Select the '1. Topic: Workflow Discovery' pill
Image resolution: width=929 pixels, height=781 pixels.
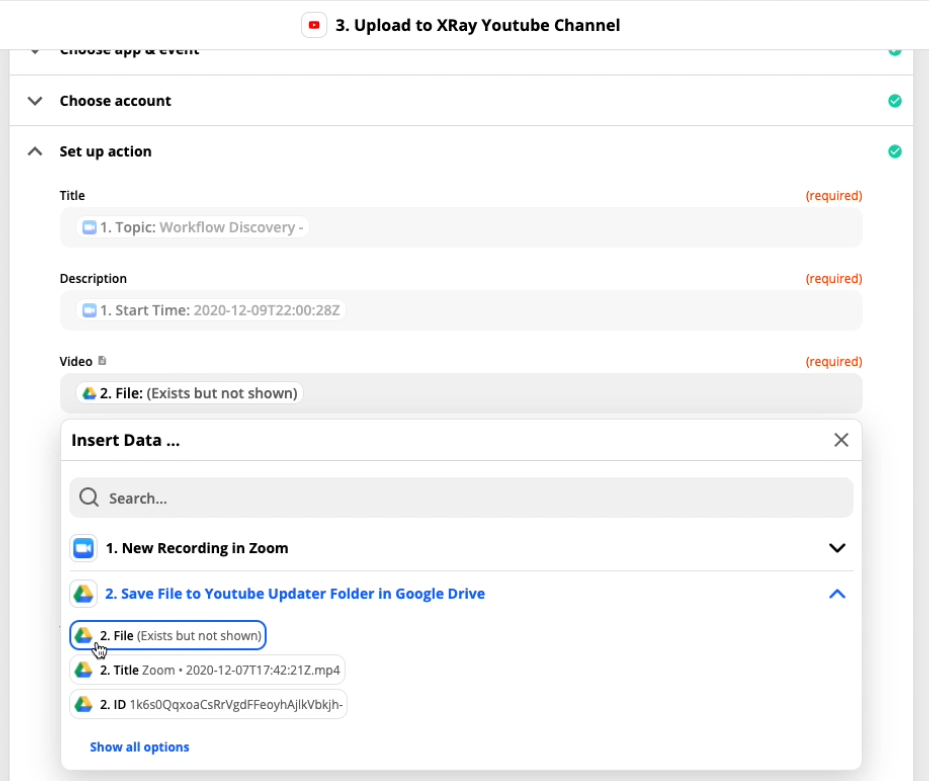[193, 228]
